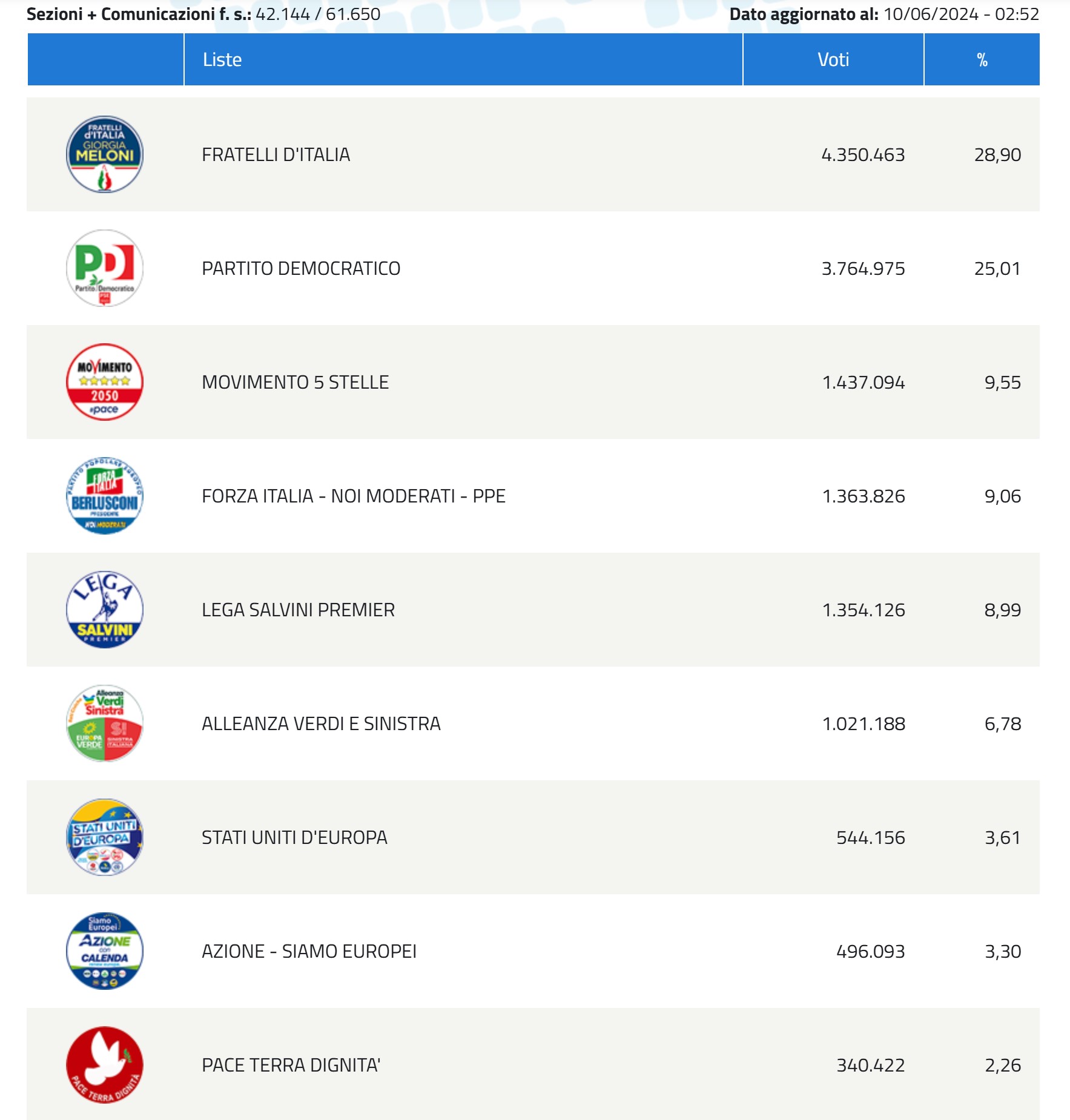The height and width of the screenshot is (1120, 1070).
Task: Click the Pace Terra Dignita' dove logo
Action: click(x=104, y=1065)
